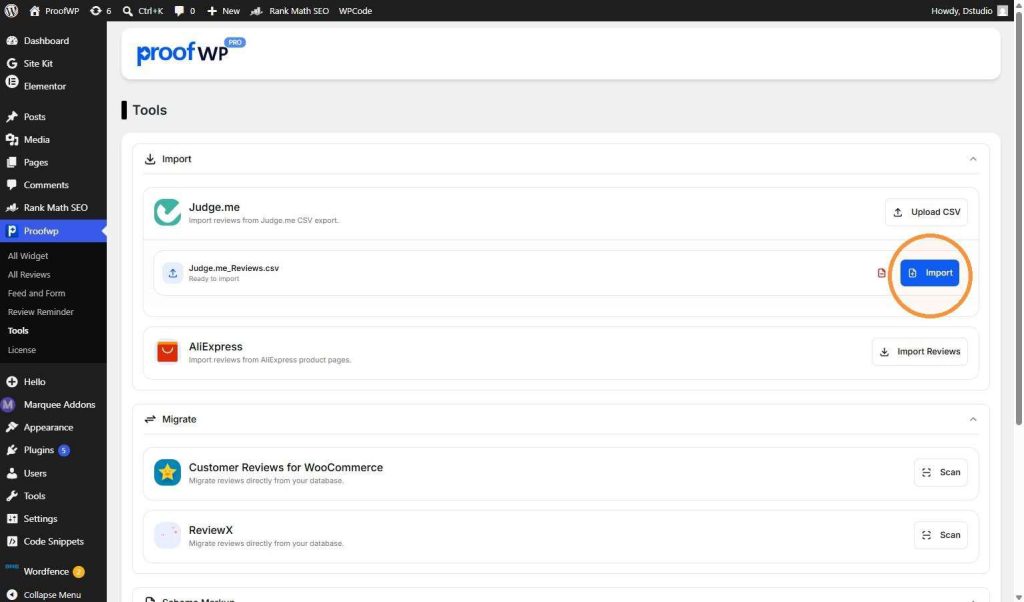Click the proofWP PRO logo
This screenshot has width=1024, height=602.
point(190,52)
